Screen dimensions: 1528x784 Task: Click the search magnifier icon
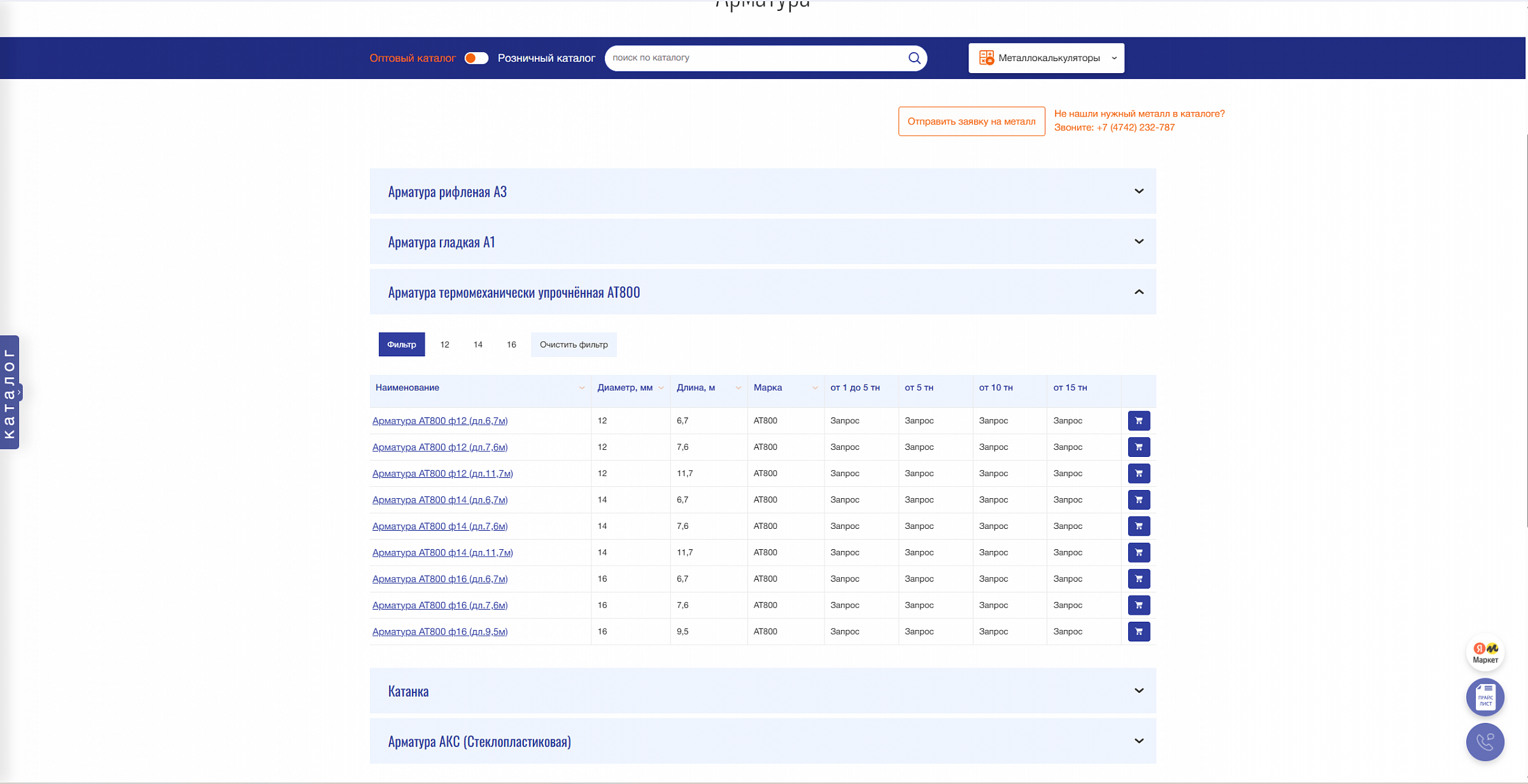[x=914, y=58]
